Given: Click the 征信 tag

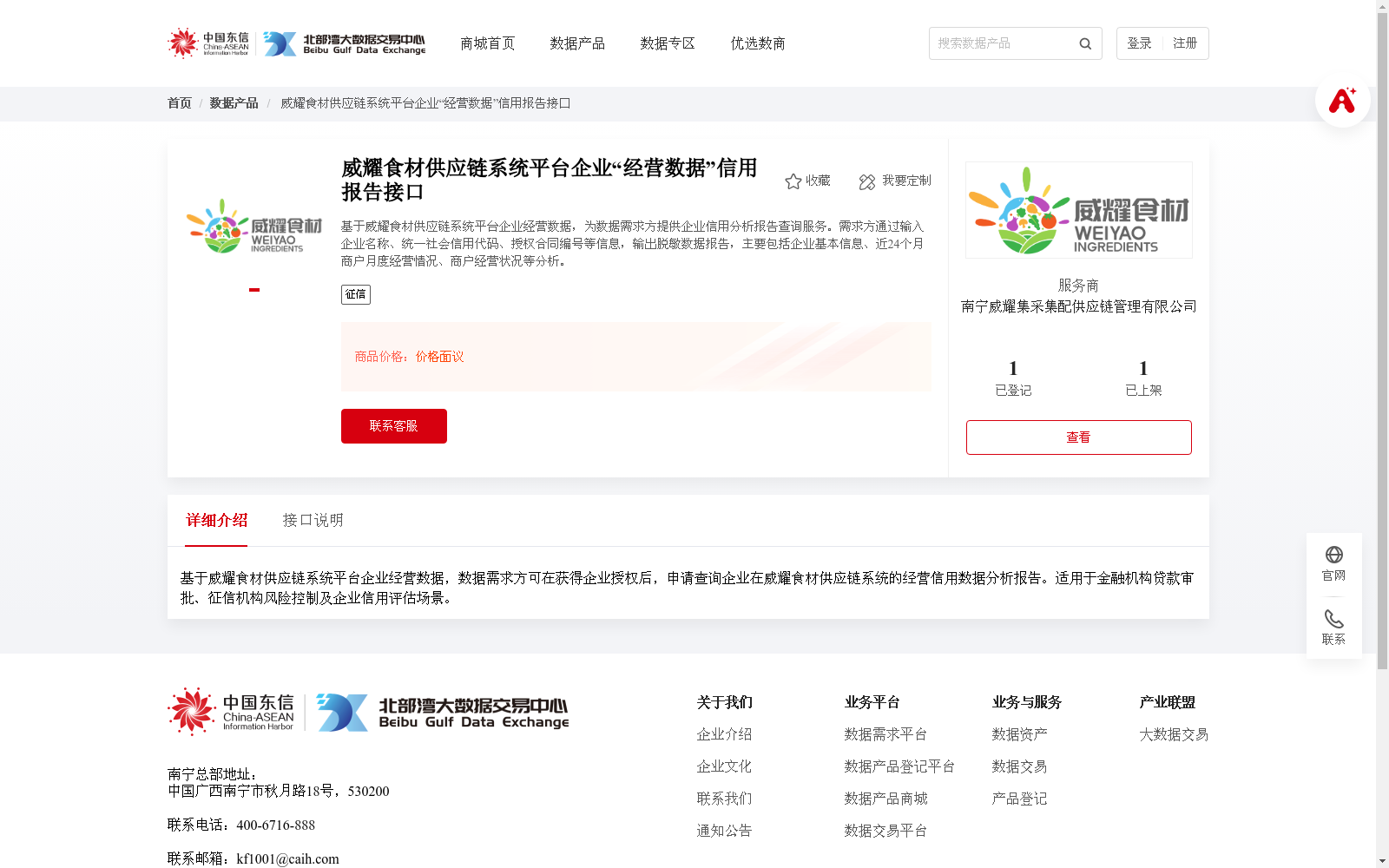Looking at the screenshot, I should pos(356,294).
